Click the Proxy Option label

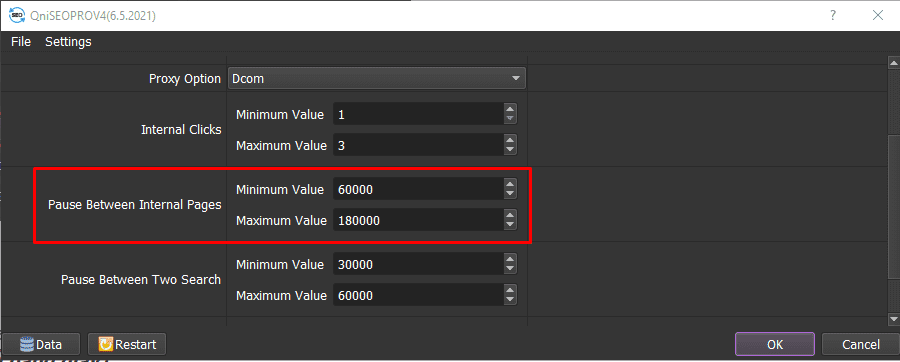(185, 79)
